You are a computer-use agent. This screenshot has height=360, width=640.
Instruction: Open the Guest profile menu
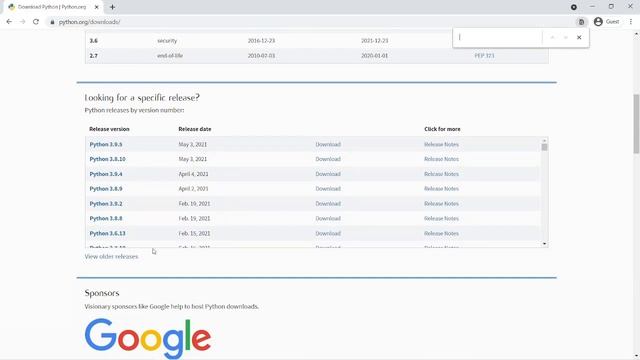pos(607,22)
